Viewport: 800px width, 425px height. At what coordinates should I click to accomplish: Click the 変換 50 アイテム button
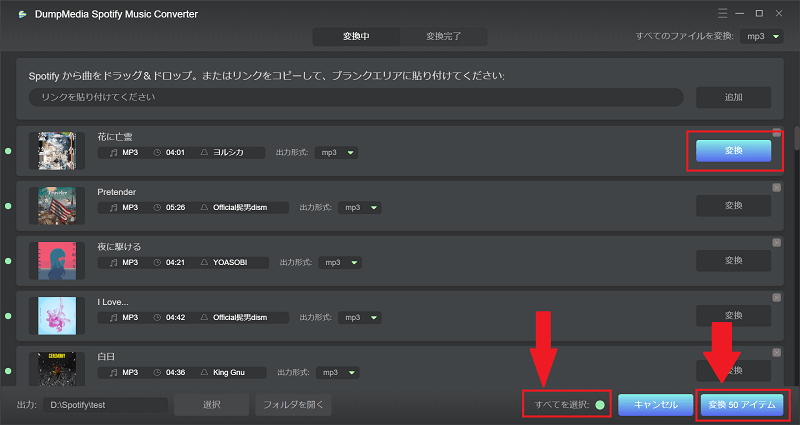point(741,405)
